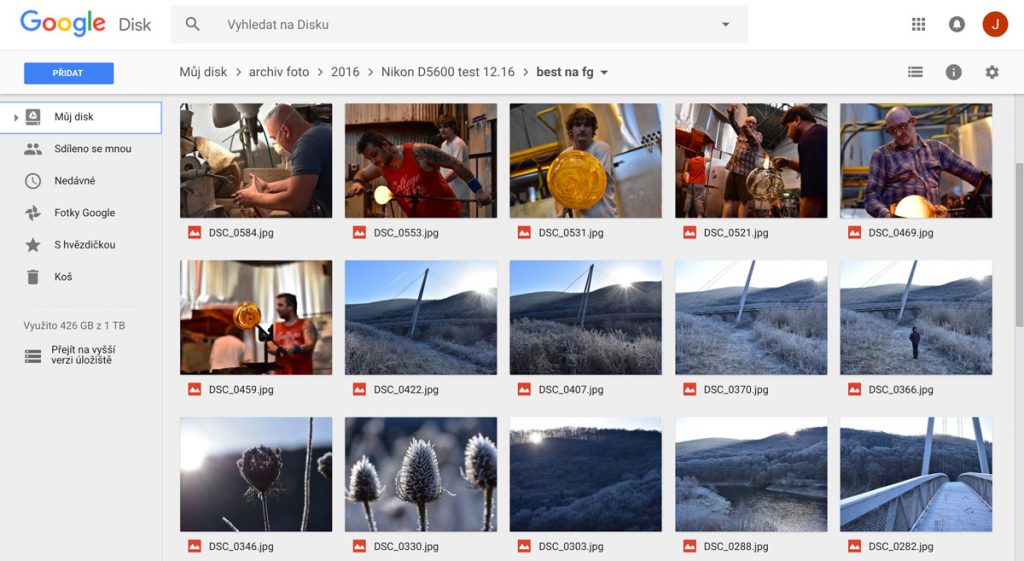1024x561 pixels.
Task: Open search options dropdown arrow
Action: [726, 24]
